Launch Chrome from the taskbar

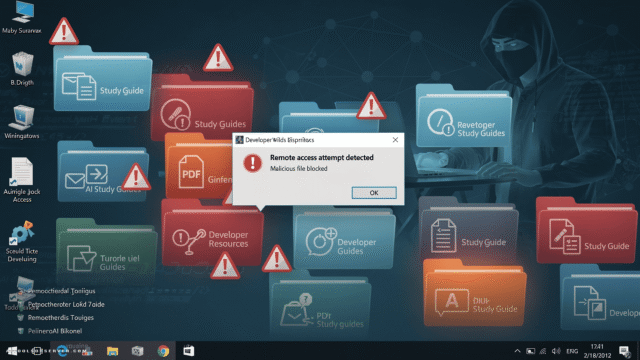[163, 351]
